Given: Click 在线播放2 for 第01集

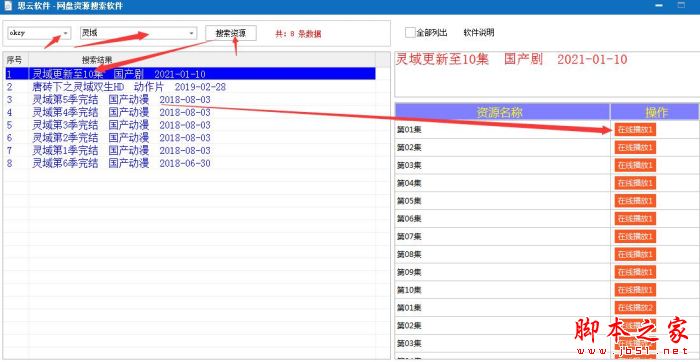Looking at the screenshot, I should [635, 308].
